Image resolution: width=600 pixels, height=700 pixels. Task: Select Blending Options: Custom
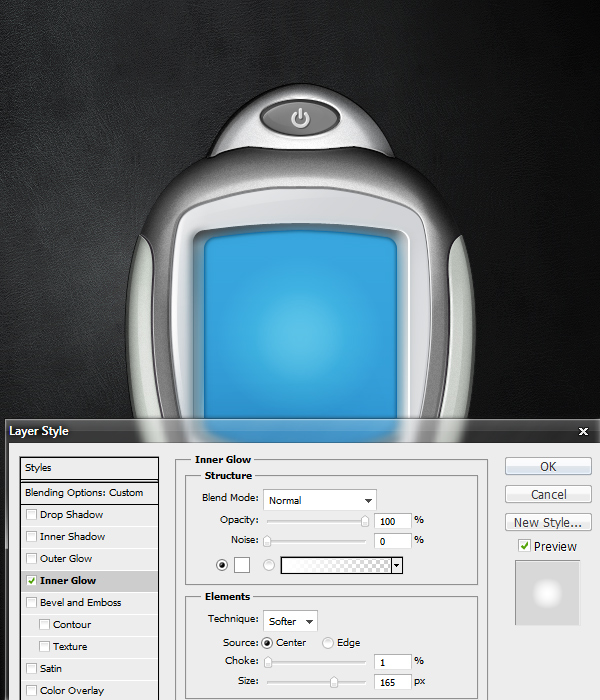coord(89,493)
